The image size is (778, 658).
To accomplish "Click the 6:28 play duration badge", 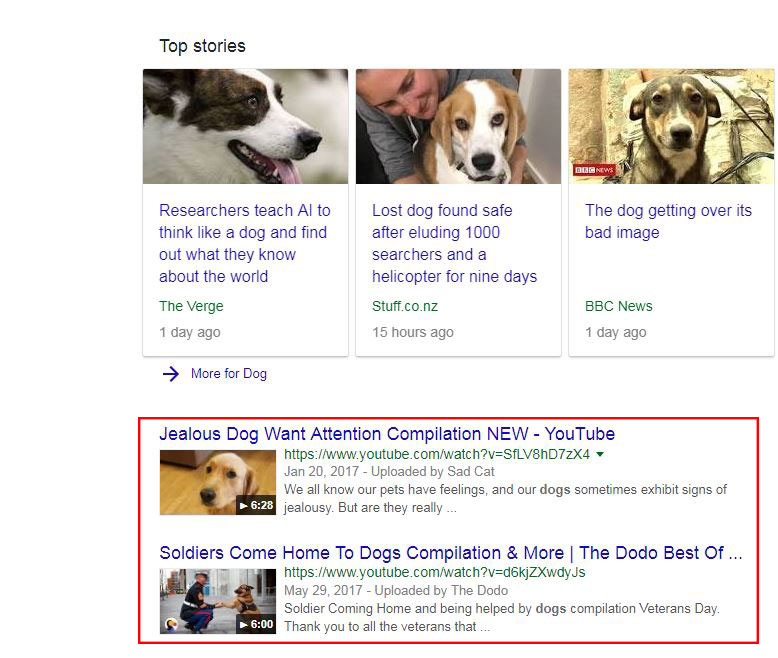I will coord(256,505).
